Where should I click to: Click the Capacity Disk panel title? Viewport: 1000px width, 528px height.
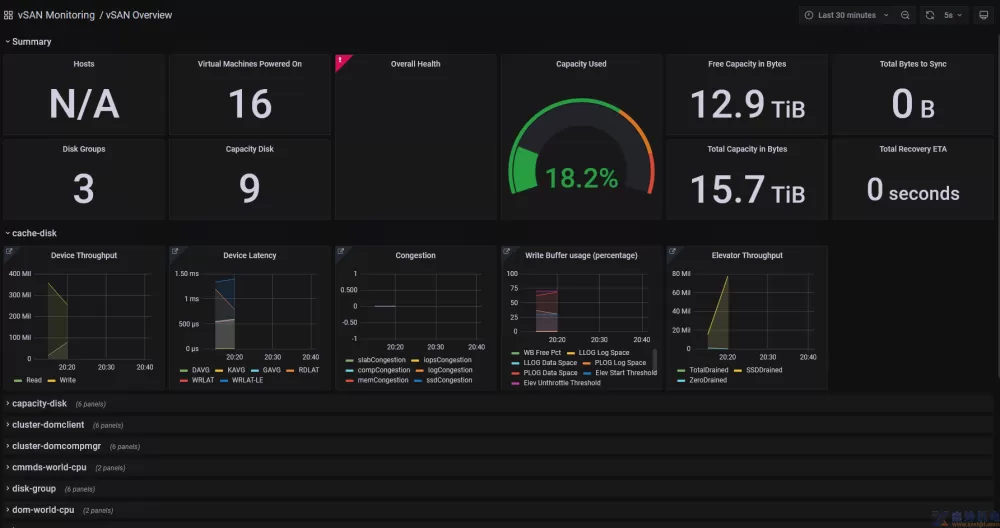[x=250, y=149]
